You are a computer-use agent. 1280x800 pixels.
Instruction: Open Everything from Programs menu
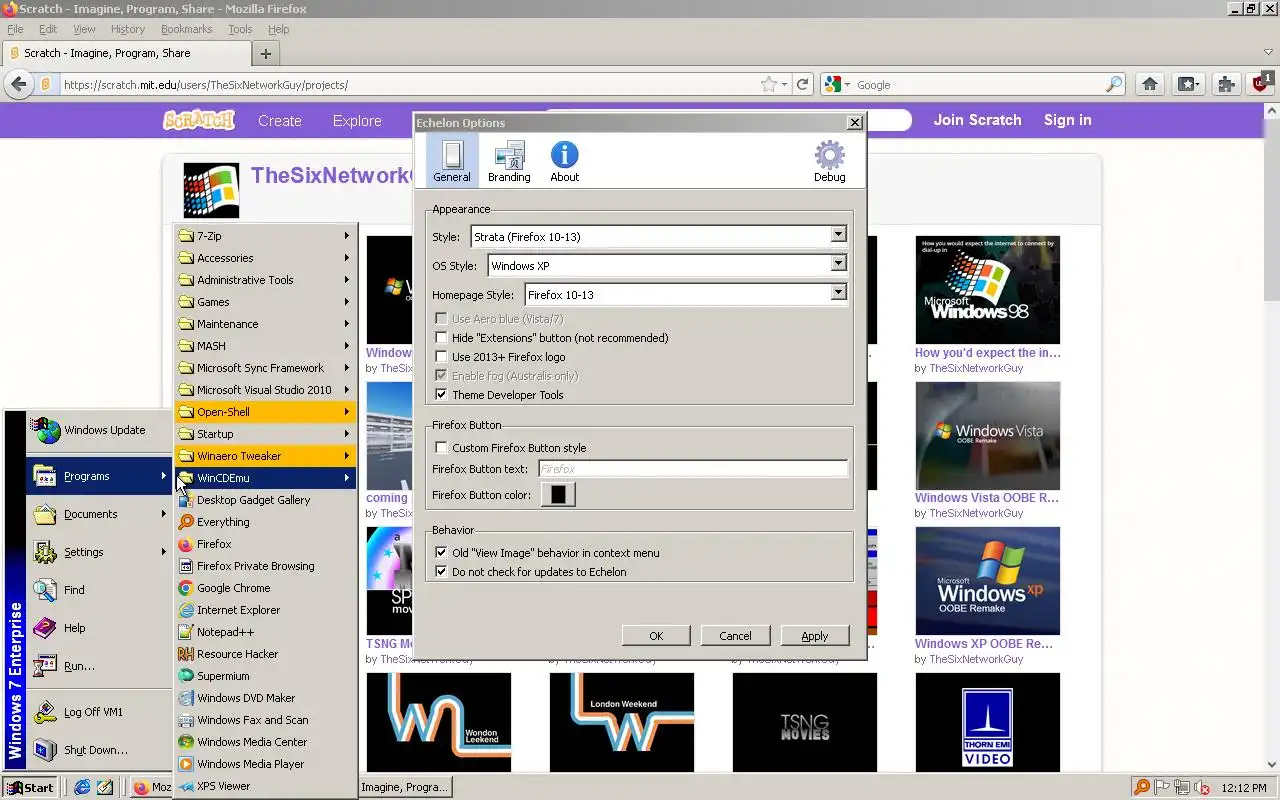(x=265, y=522)
